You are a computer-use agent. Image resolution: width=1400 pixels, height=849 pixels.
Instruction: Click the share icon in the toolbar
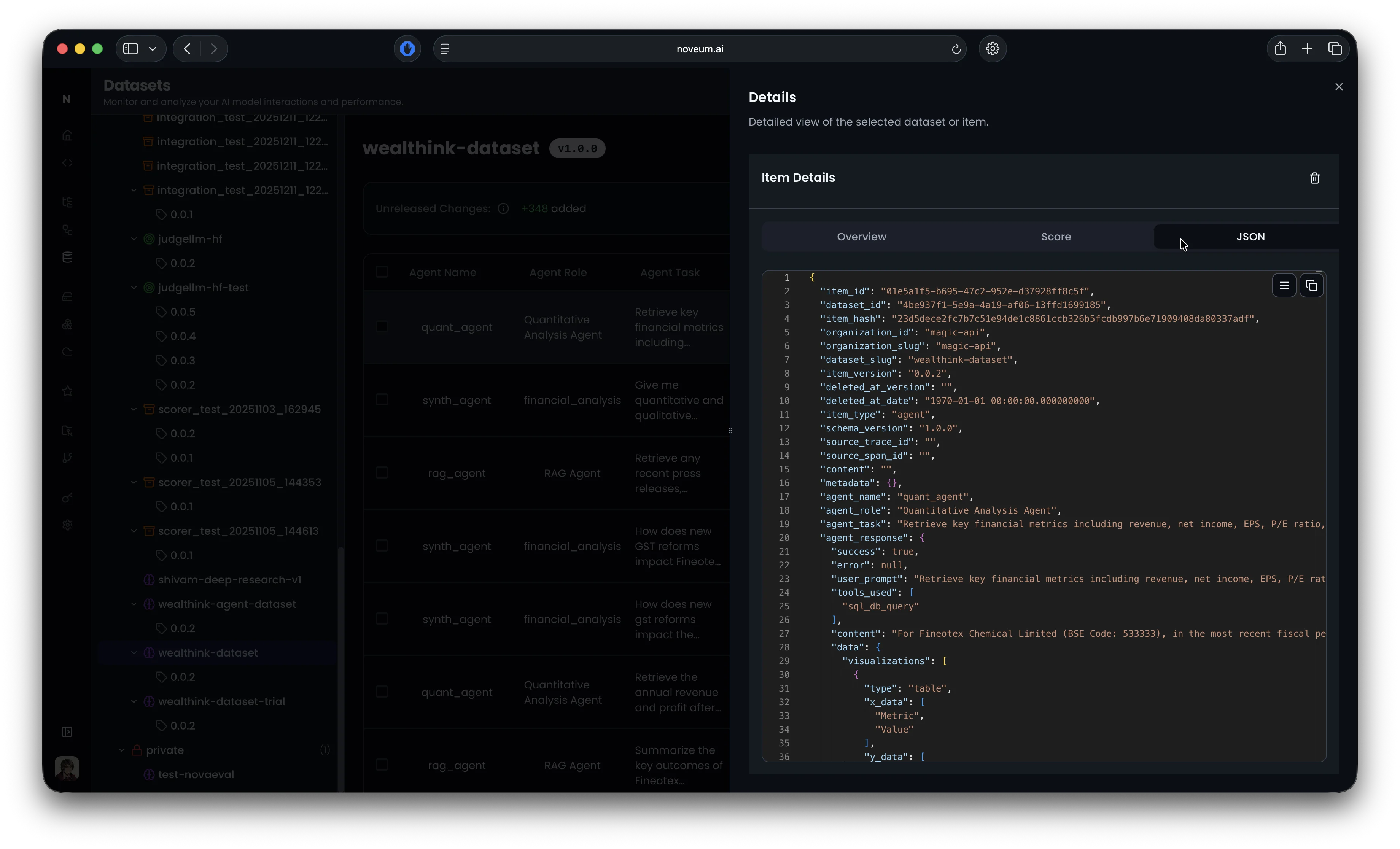[1279, 49]
